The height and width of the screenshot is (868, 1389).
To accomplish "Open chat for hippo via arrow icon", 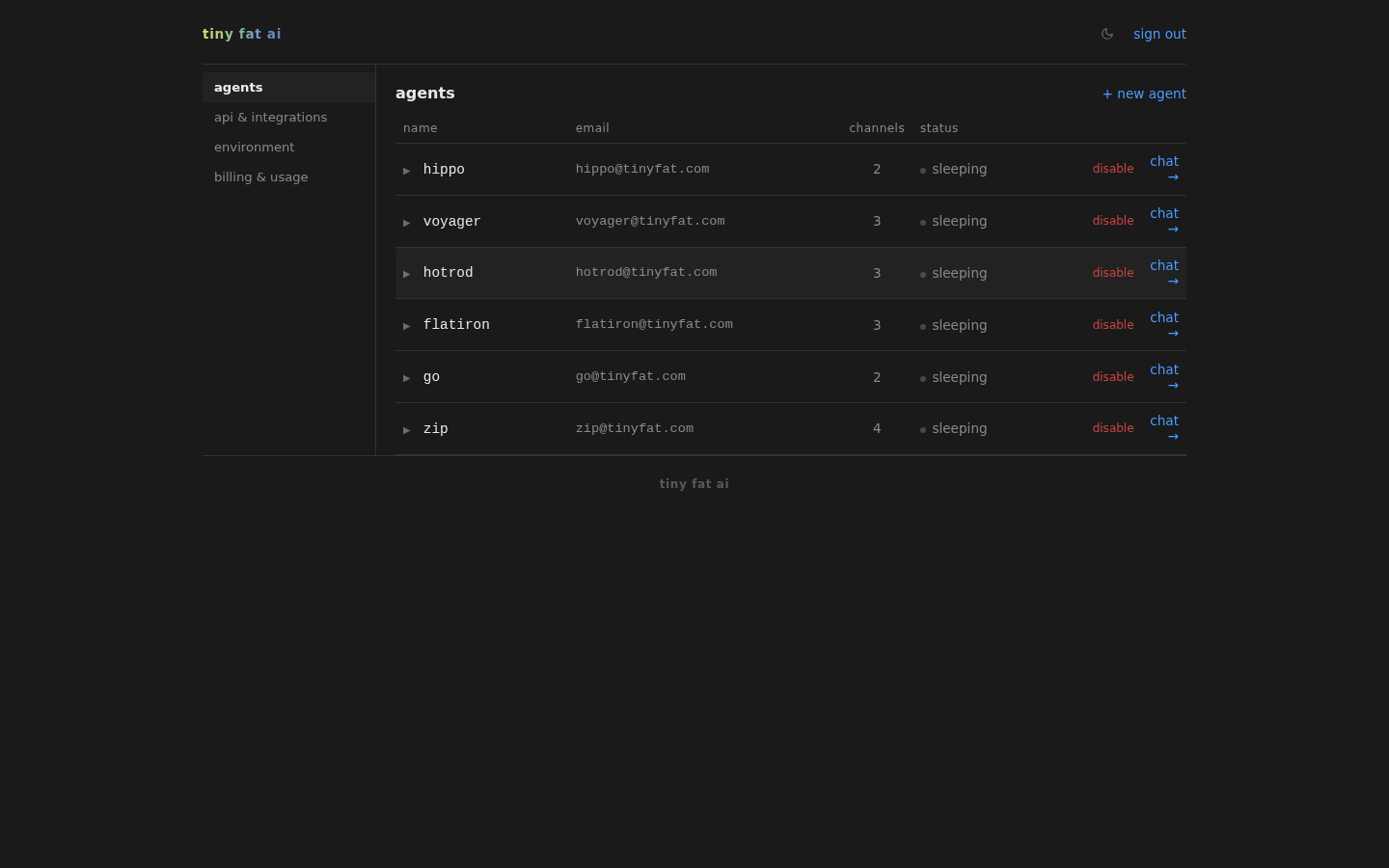I will click(x=1172, y=176).
